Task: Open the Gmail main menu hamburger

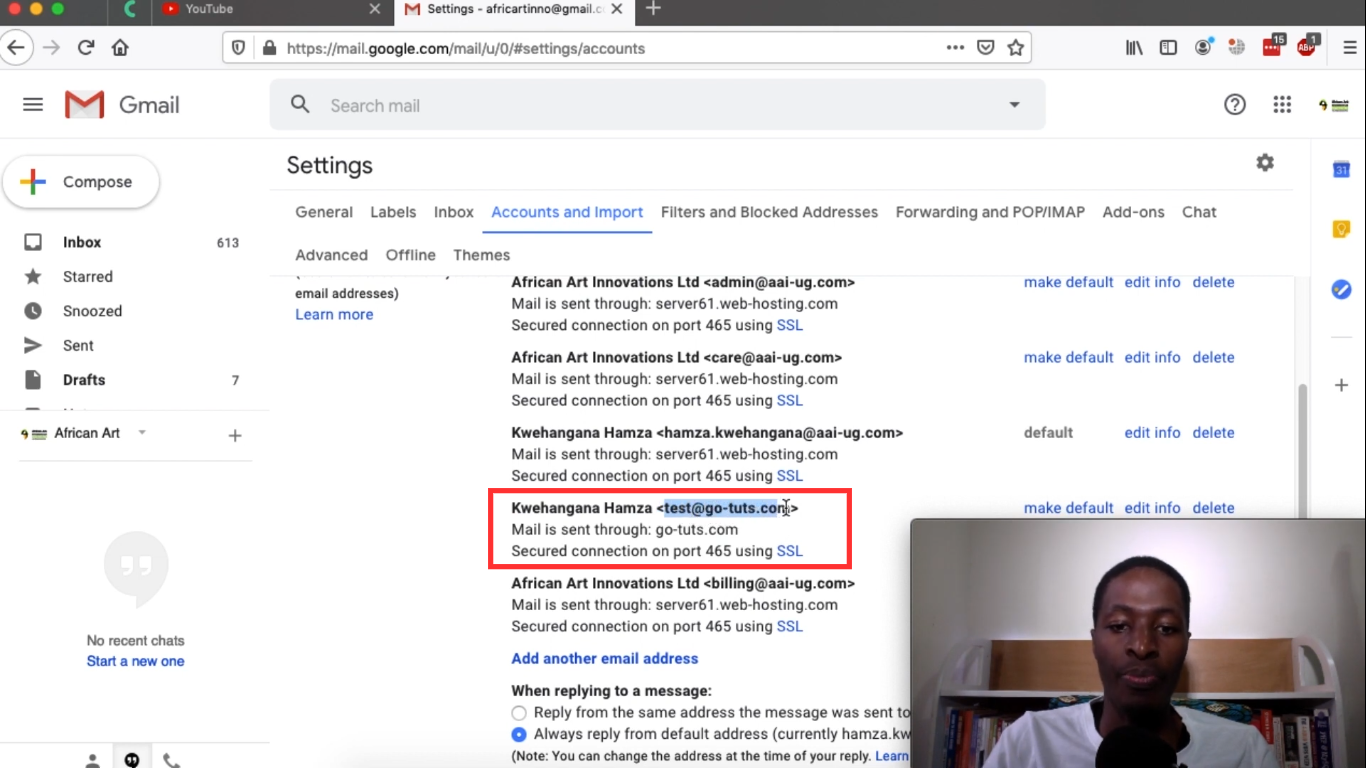Action: 33,105
